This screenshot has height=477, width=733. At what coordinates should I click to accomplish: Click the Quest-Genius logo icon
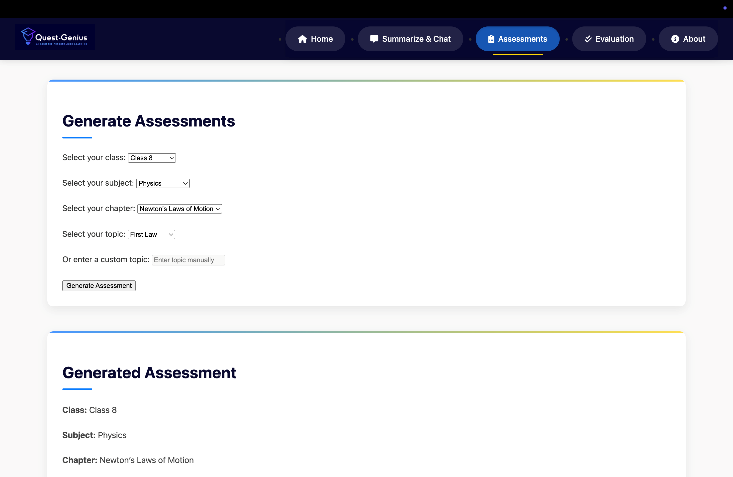tap(28, 38)
